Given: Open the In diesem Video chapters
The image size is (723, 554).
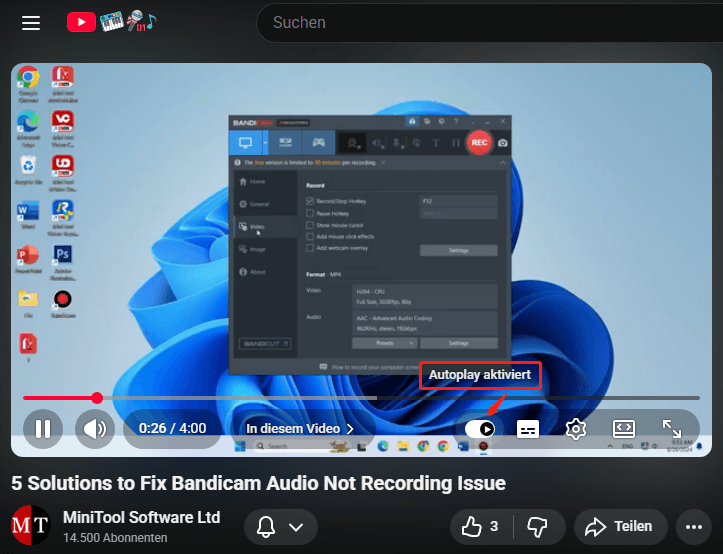Looking at the screenshot, I should (x=300, y=429).
